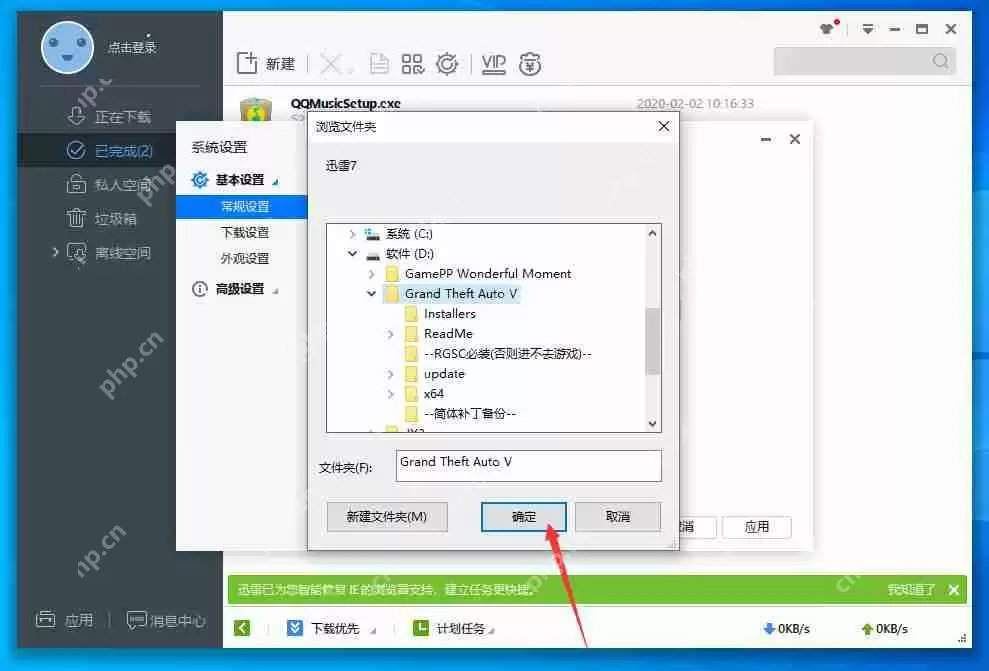
Task: Click the 应用 button in settings dialog
Action: tap(756, 527)
